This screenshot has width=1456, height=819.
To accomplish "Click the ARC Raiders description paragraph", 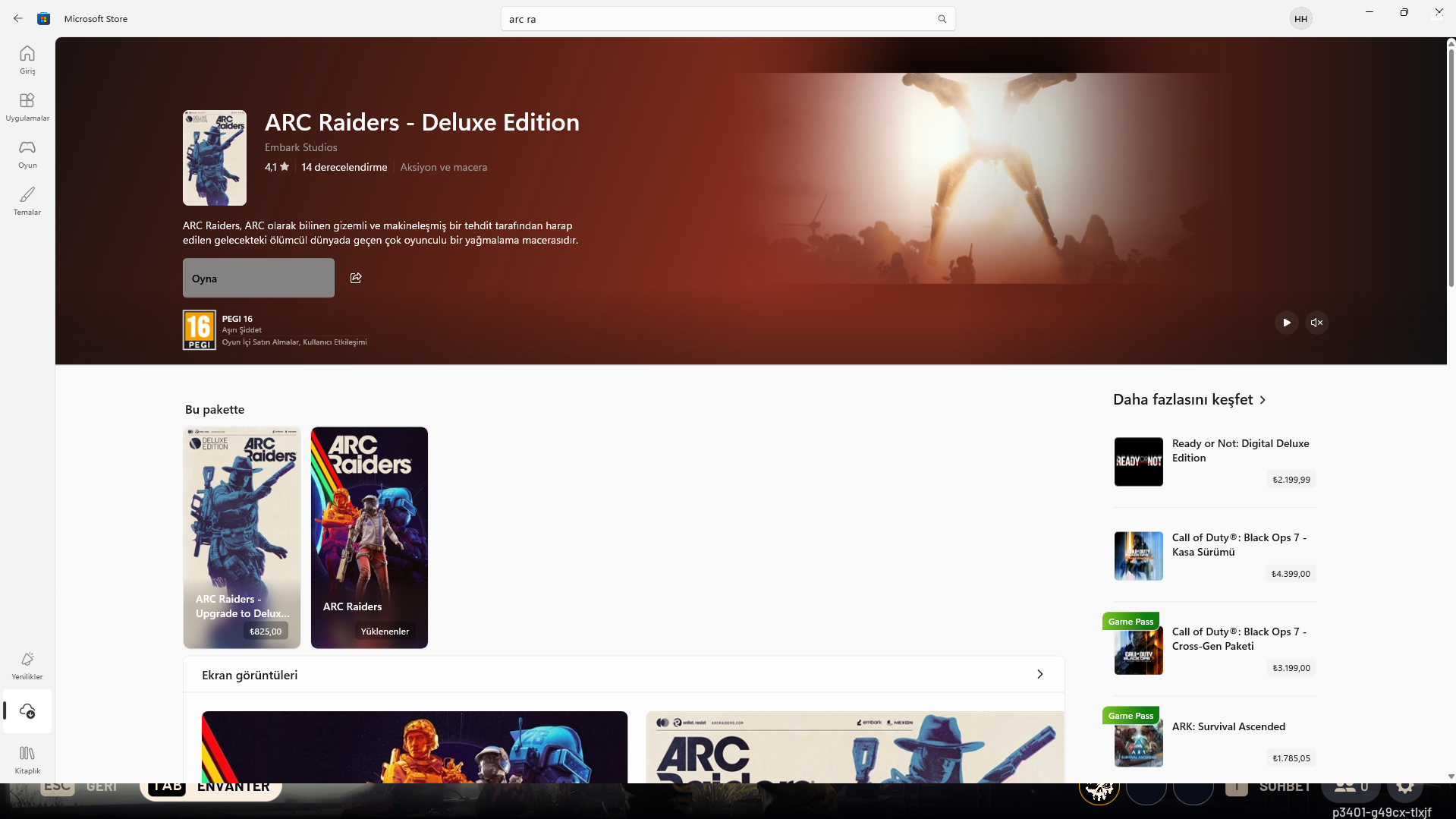I will (x=380, y=233).
